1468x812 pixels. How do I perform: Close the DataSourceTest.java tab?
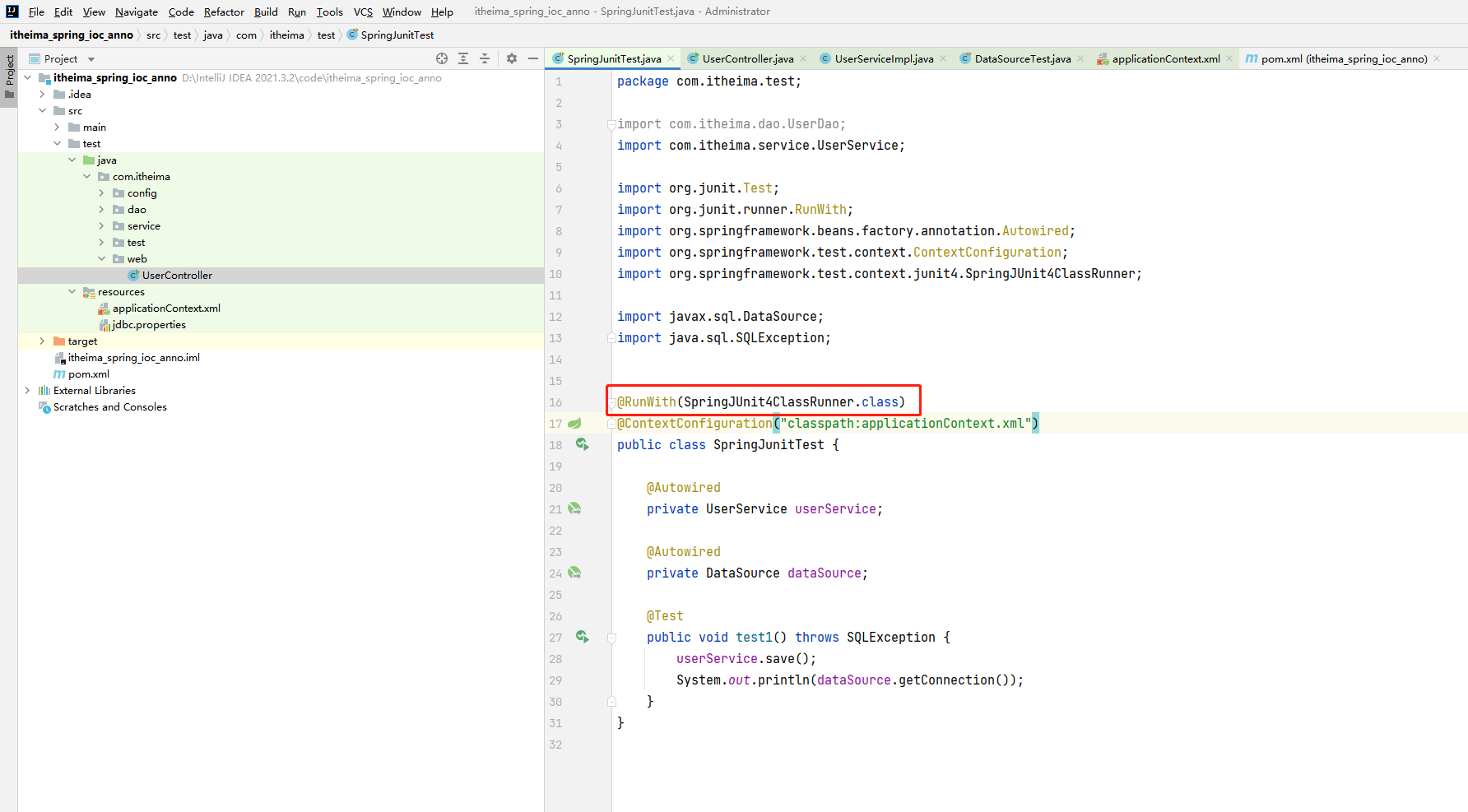1080,58
